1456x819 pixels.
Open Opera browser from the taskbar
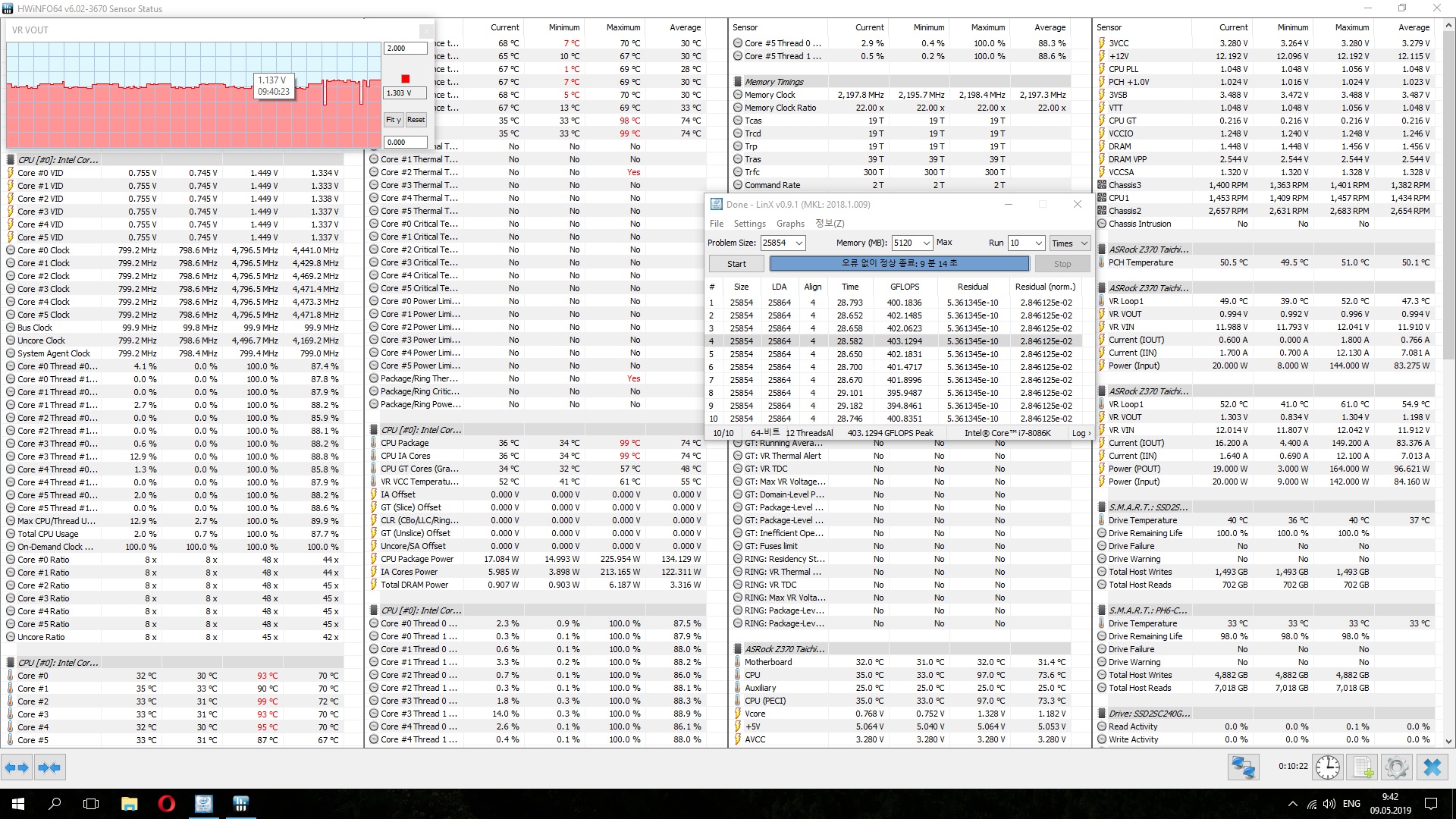[166, 804]
